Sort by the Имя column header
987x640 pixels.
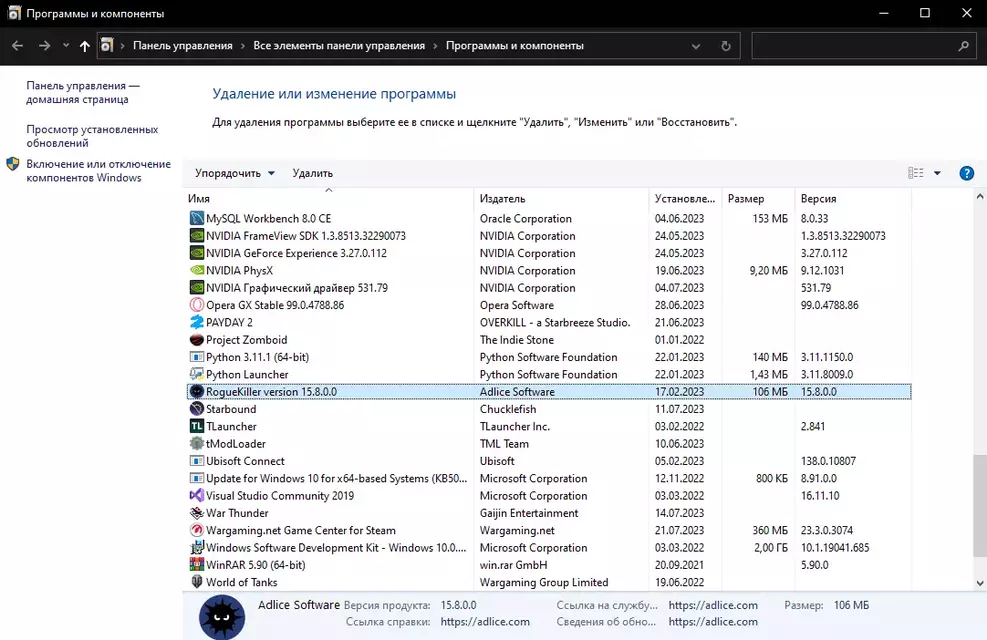pyautogui.click(x=329, y=198)
